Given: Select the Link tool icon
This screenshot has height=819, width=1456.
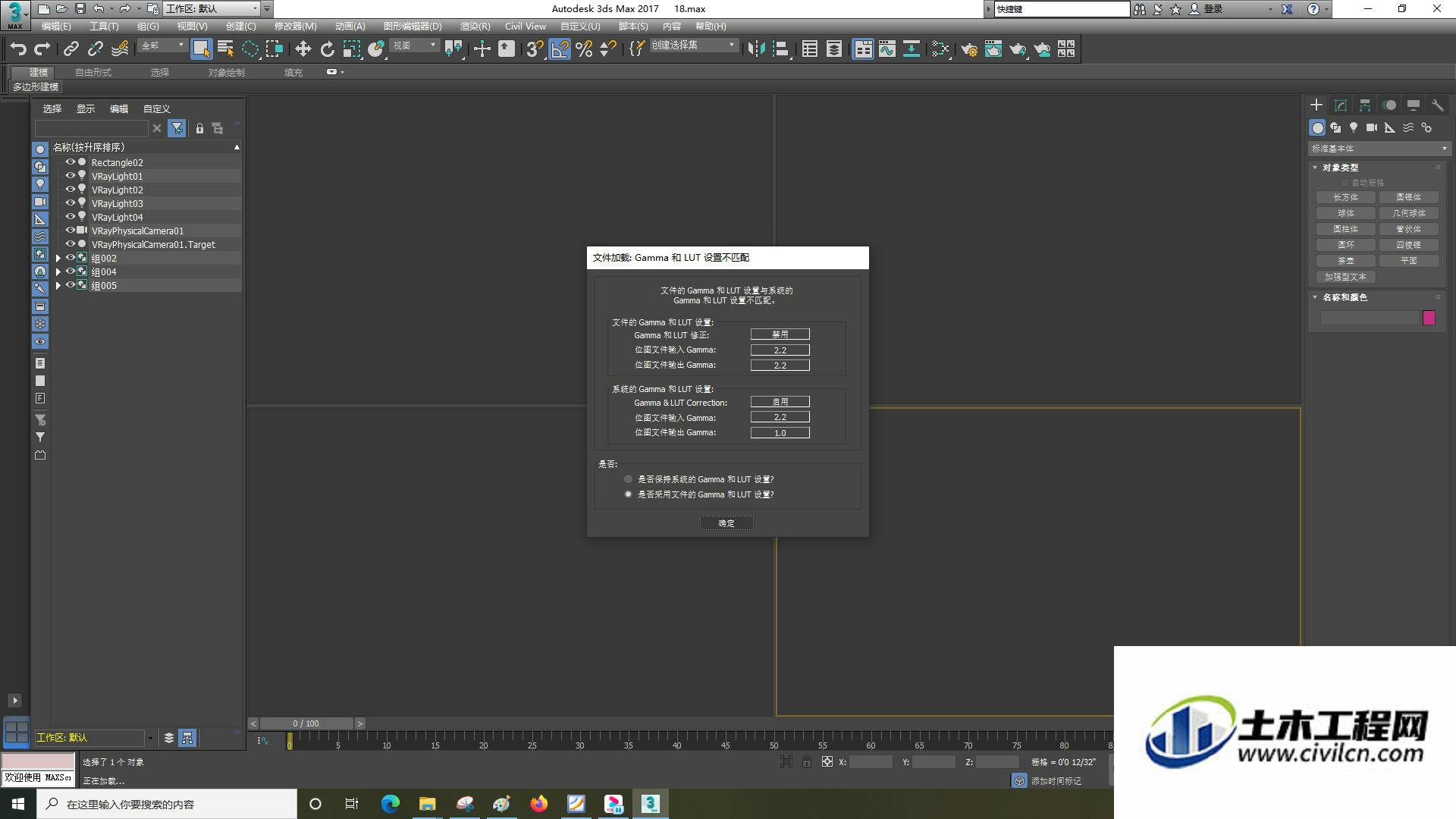Looking at the screenshot, I should 71,49.
